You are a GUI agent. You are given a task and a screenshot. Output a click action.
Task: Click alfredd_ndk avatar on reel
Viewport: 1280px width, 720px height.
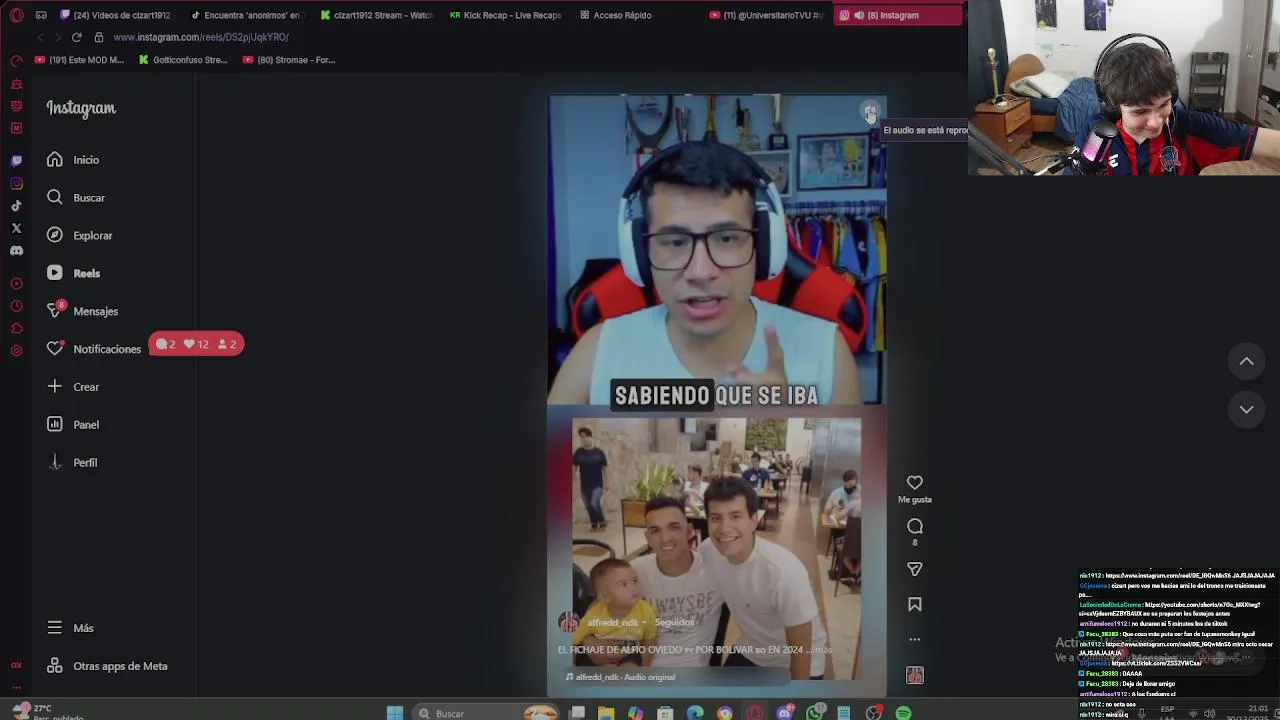[569, 622]
